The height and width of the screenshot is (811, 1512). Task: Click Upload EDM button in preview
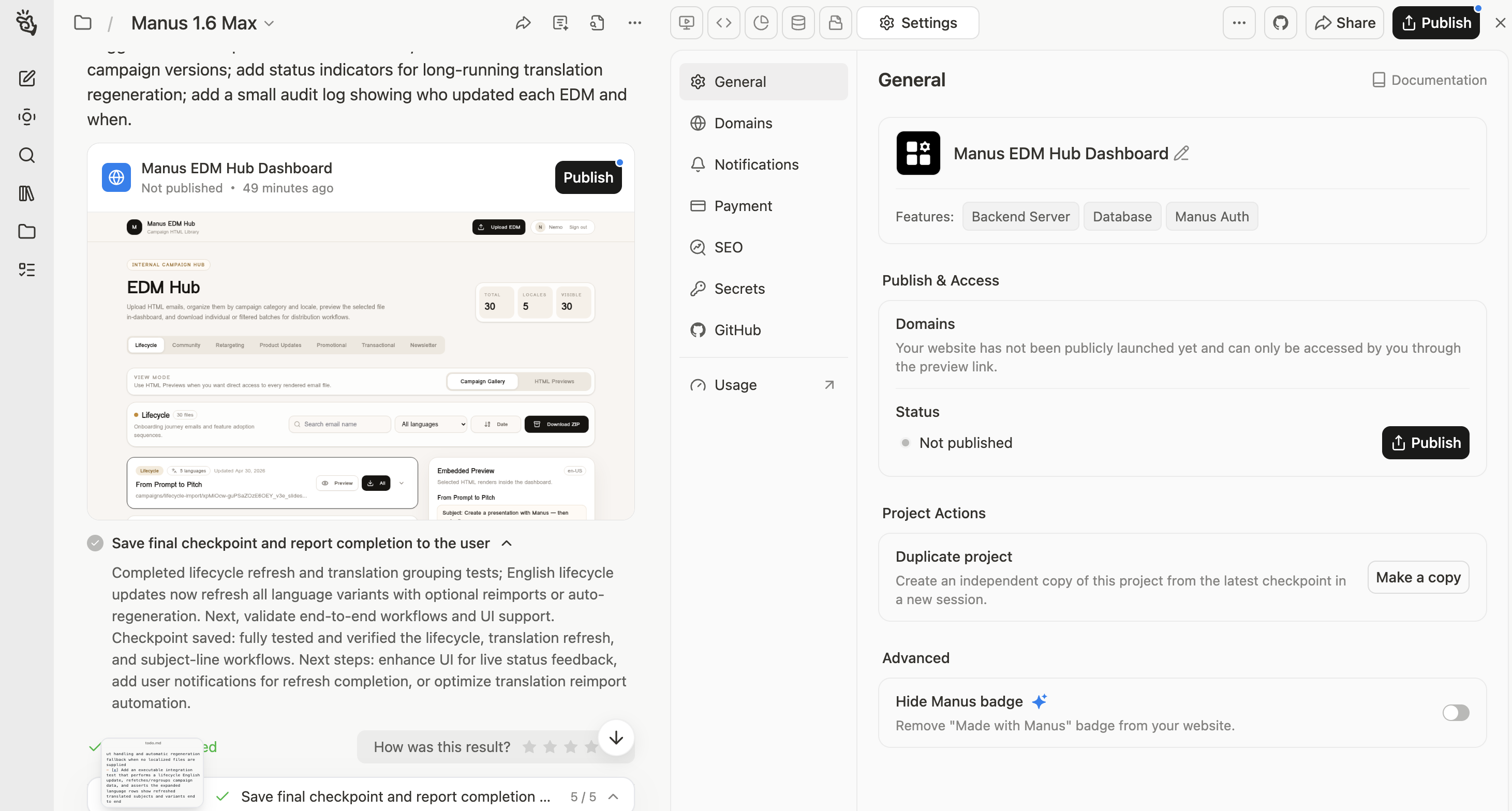click(x=499, y=227)
